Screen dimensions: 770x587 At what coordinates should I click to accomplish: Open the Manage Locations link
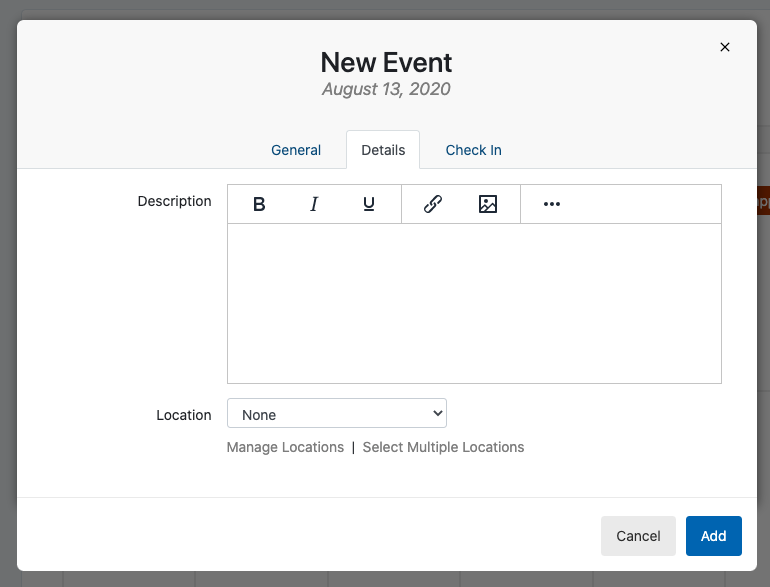pos(285,447)
